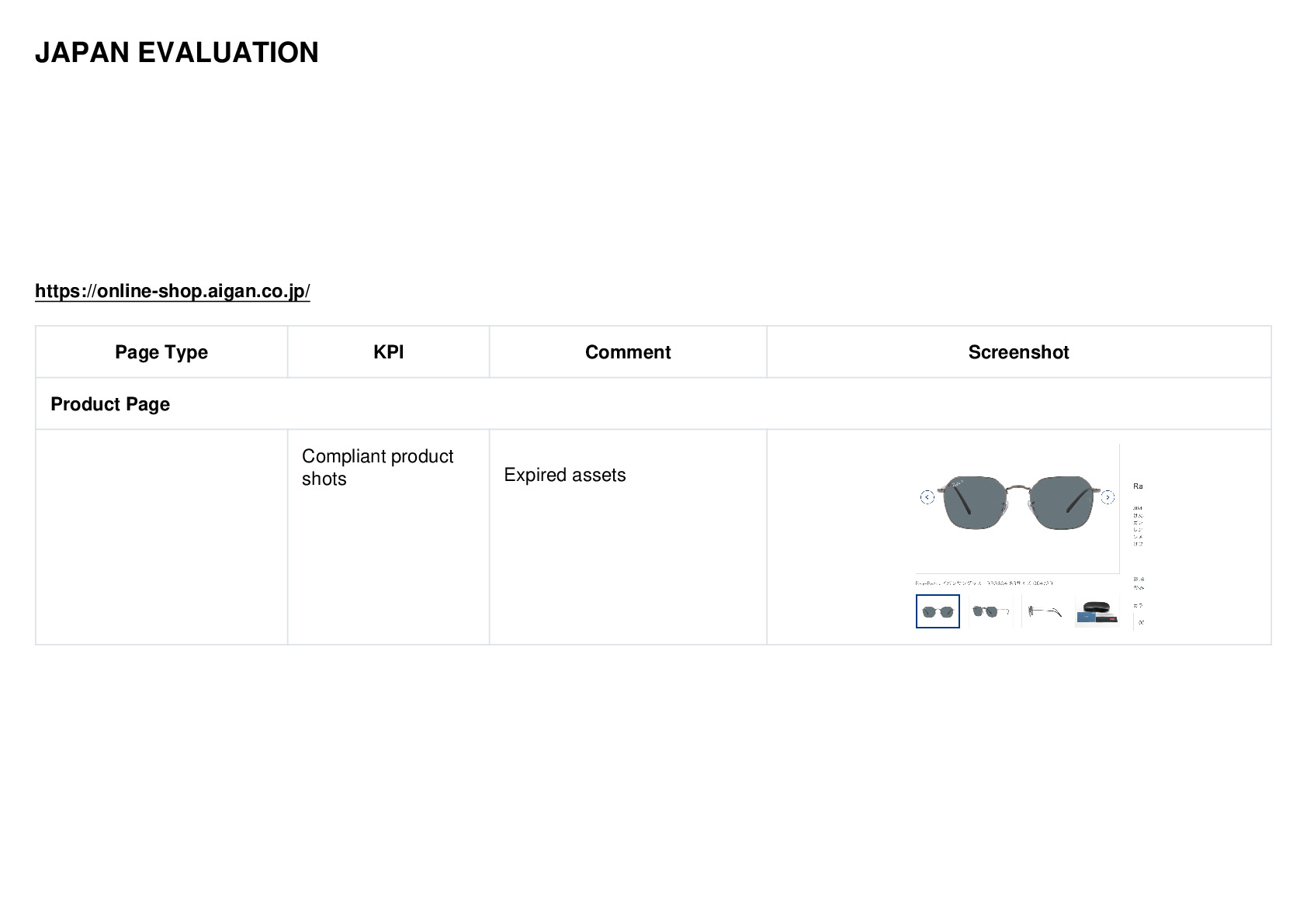Select the Product Page section row
The image size is (1307, 924).
(653, 403)
